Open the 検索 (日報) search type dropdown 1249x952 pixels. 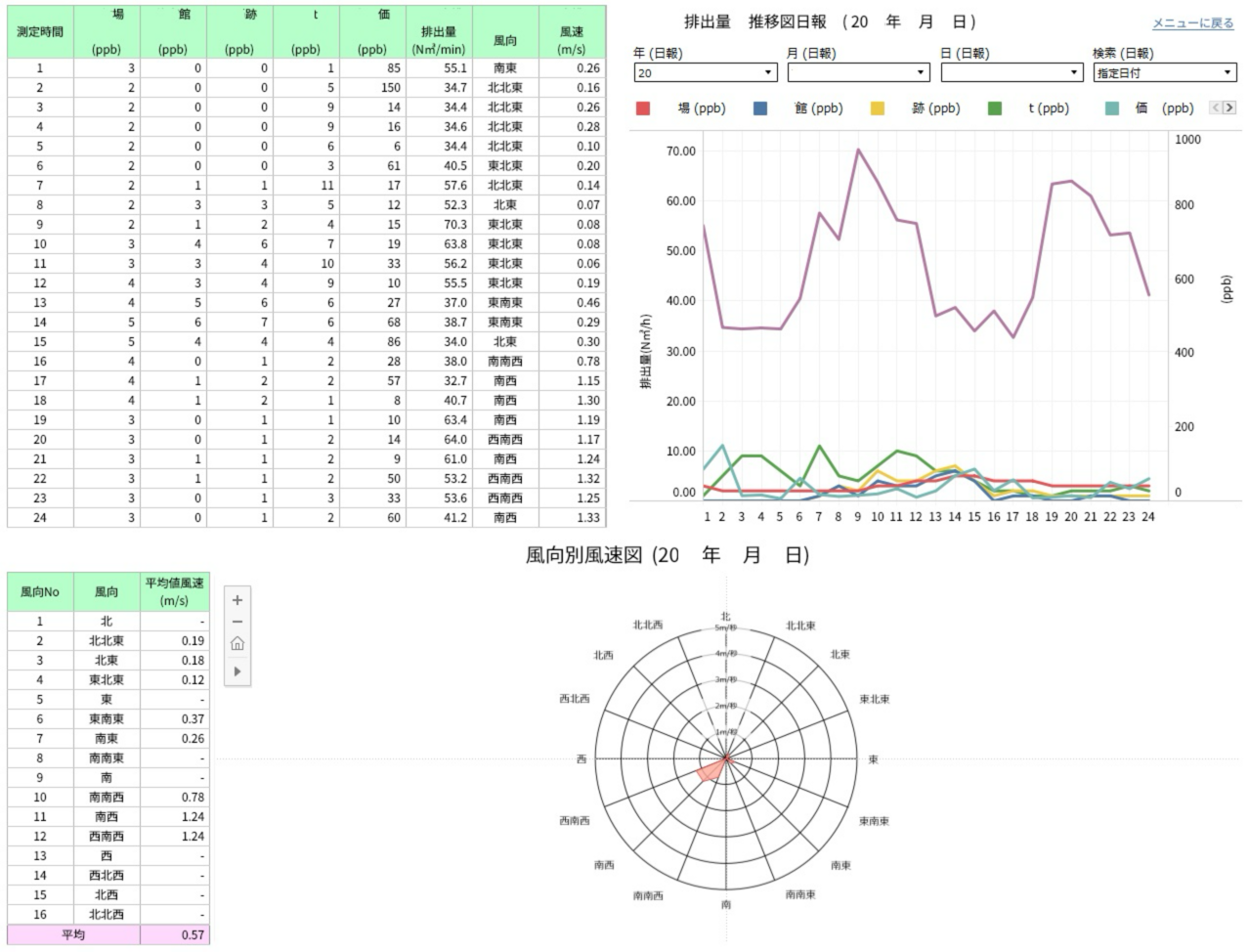[x=1164, y=72]
